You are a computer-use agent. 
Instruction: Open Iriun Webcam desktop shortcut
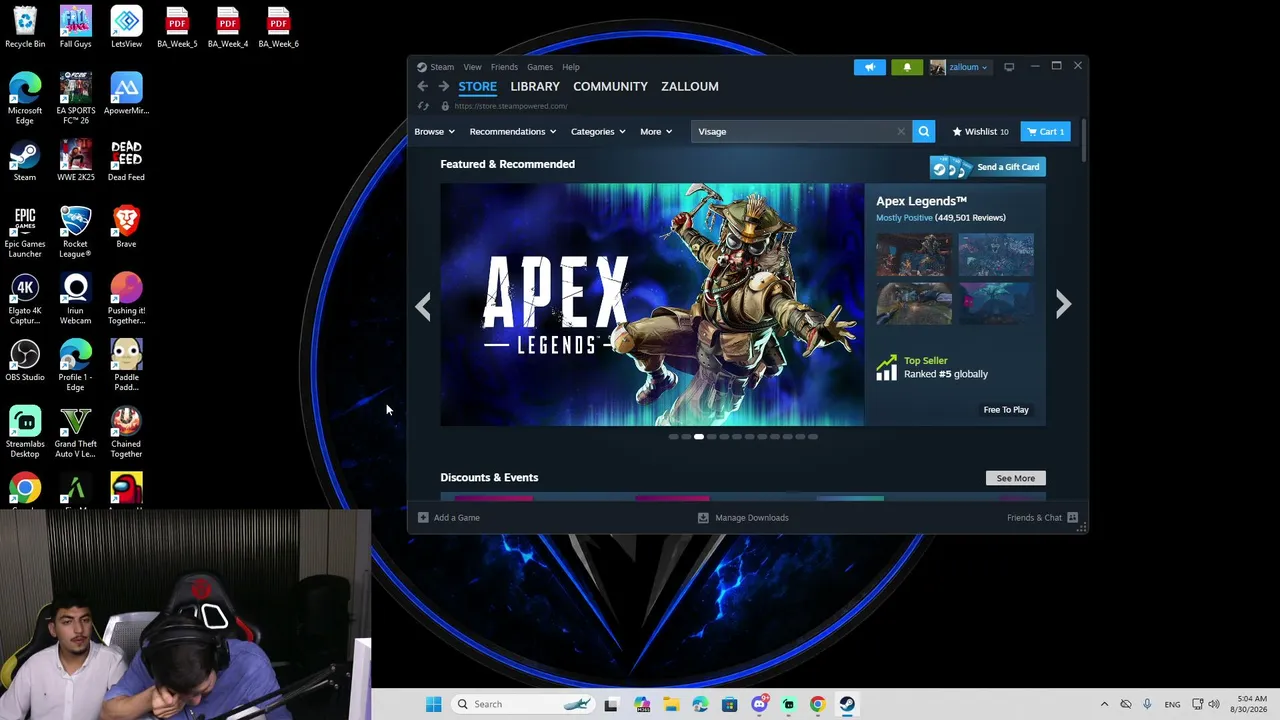pos(75,299)
